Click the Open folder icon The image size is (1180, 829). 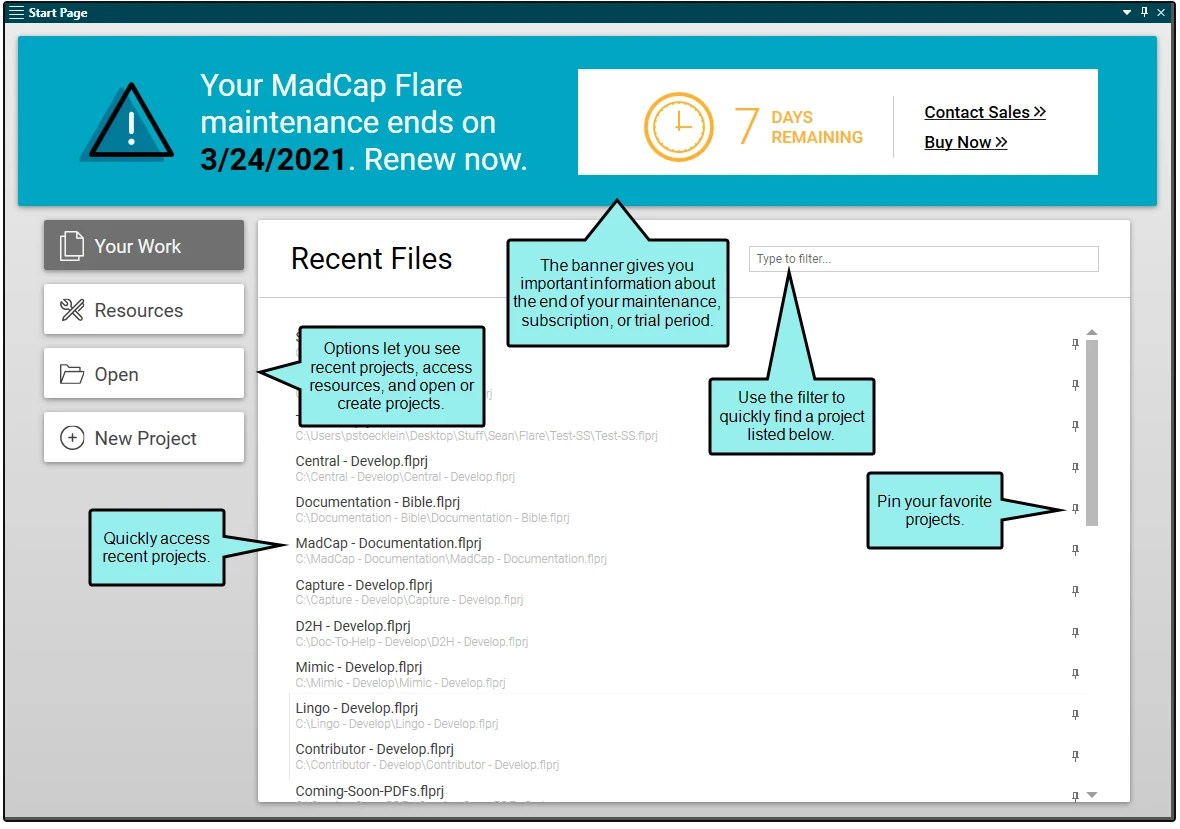[71, 373]
